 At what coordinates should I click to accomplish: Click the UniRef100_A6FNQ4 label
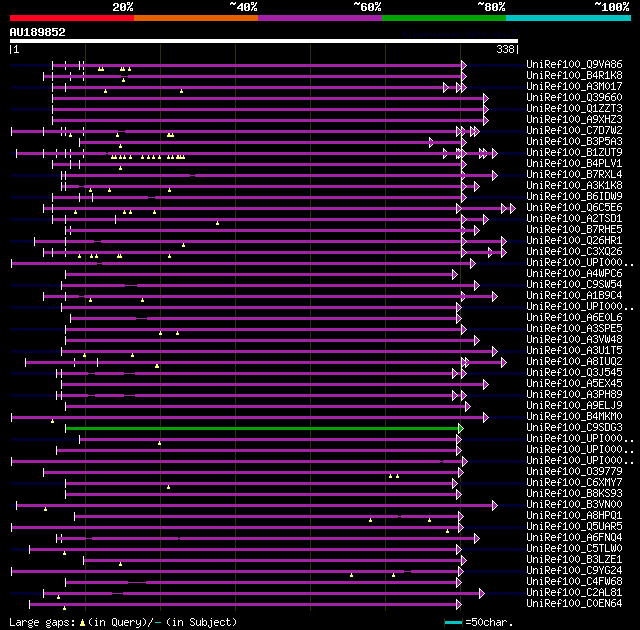(574, 538)
